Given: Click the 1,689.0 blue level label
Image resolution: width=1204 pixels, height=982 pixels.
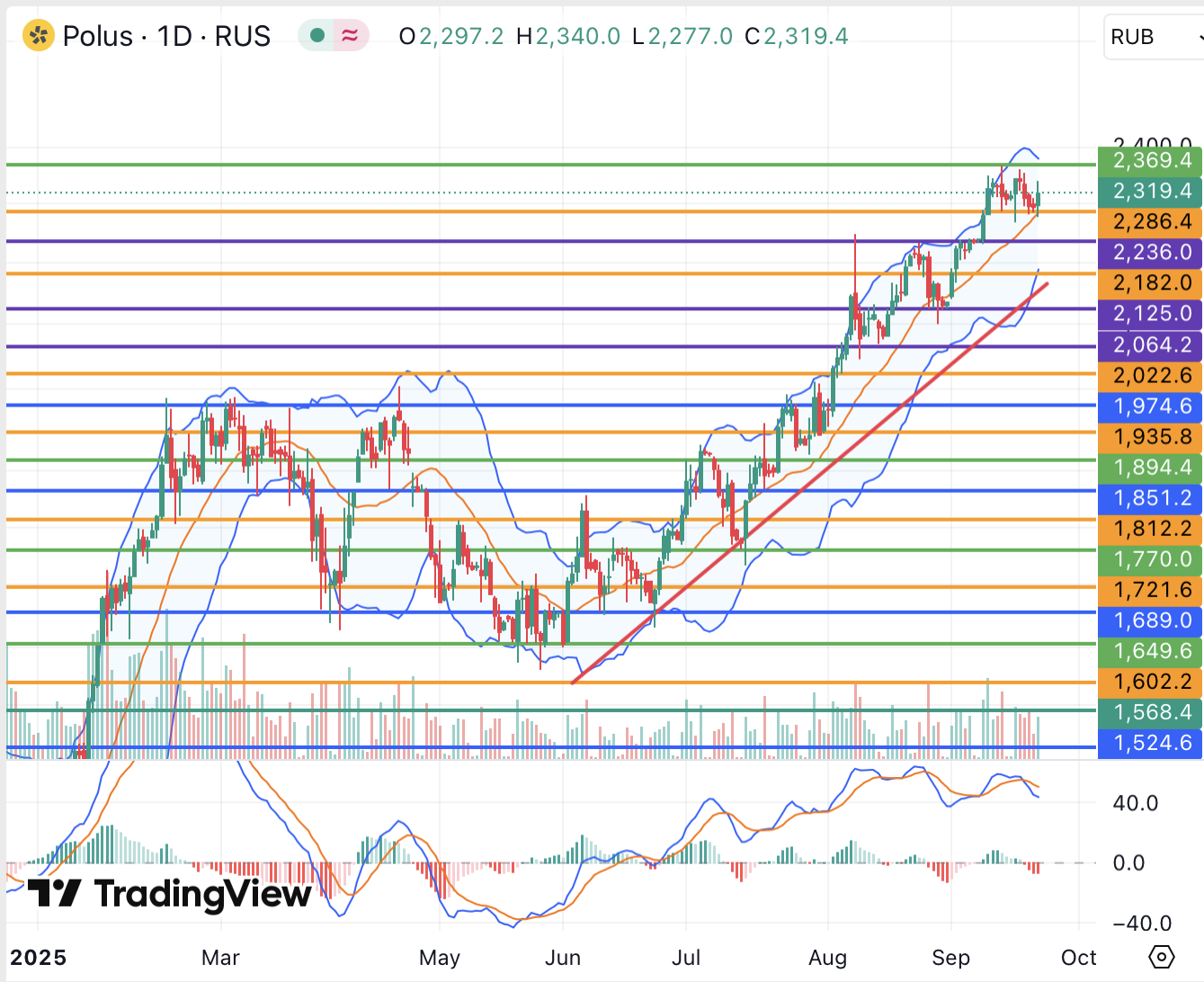Looking at the screenshot, I should [x=1151, y=620].
